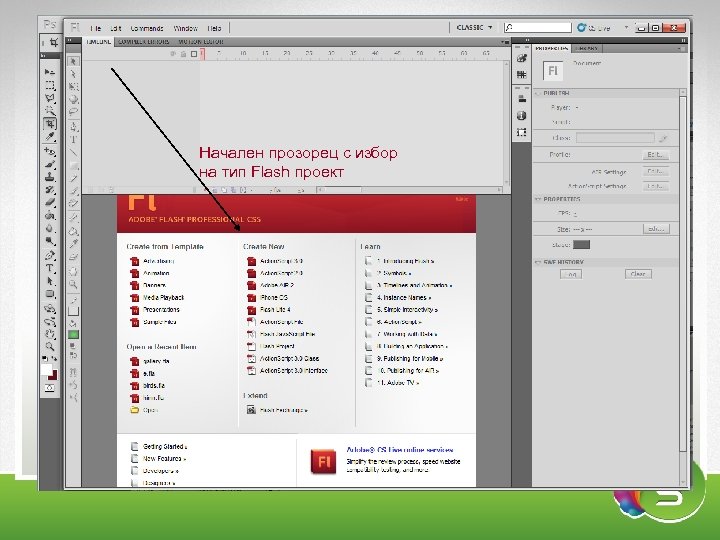Select the Lasso tool in Flash toolbar
720x540 pixels.
point(73,112)
